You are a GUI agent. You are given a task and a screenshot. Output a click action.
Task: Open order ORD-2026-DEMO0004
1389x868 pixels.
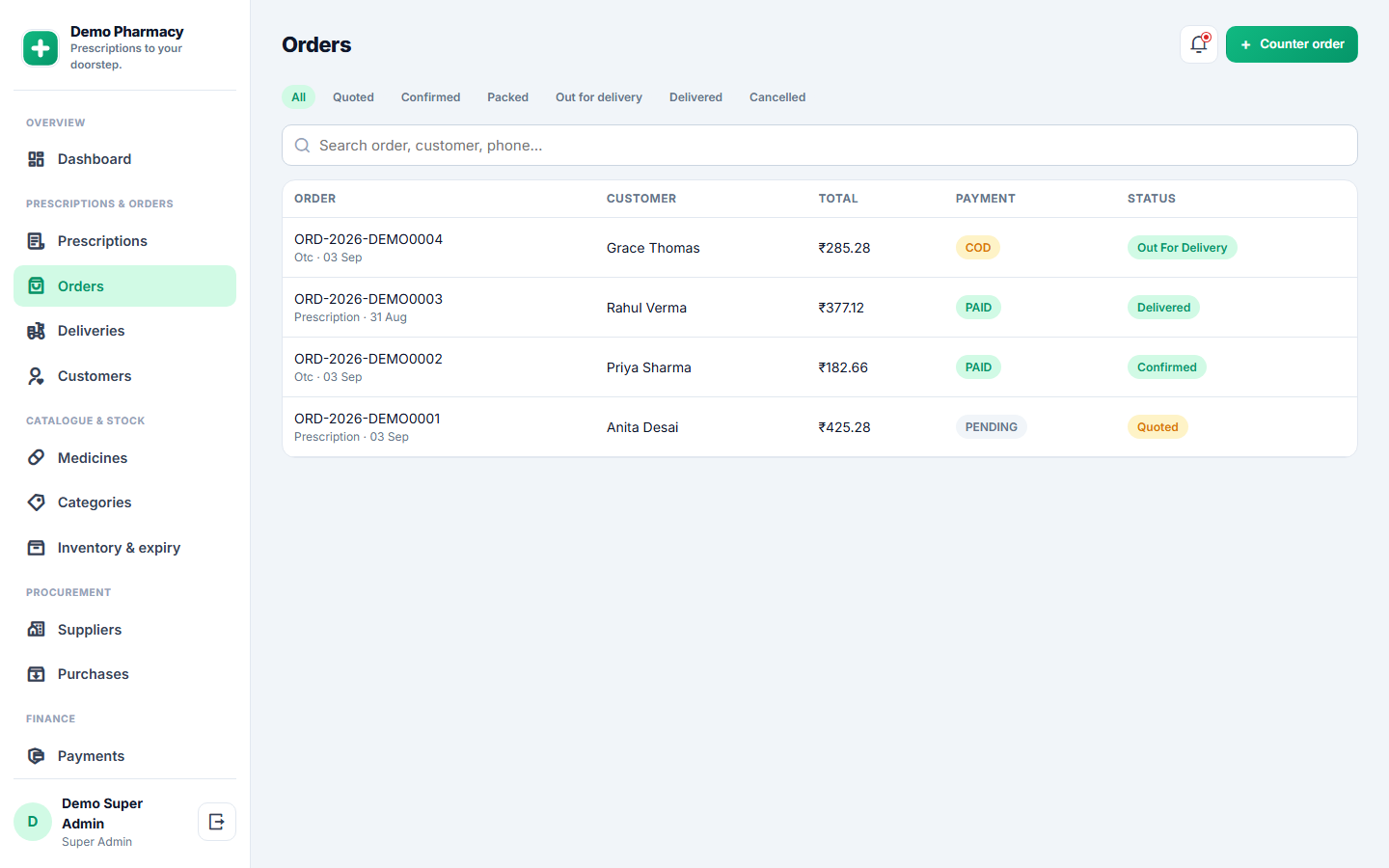click(368, 239)
